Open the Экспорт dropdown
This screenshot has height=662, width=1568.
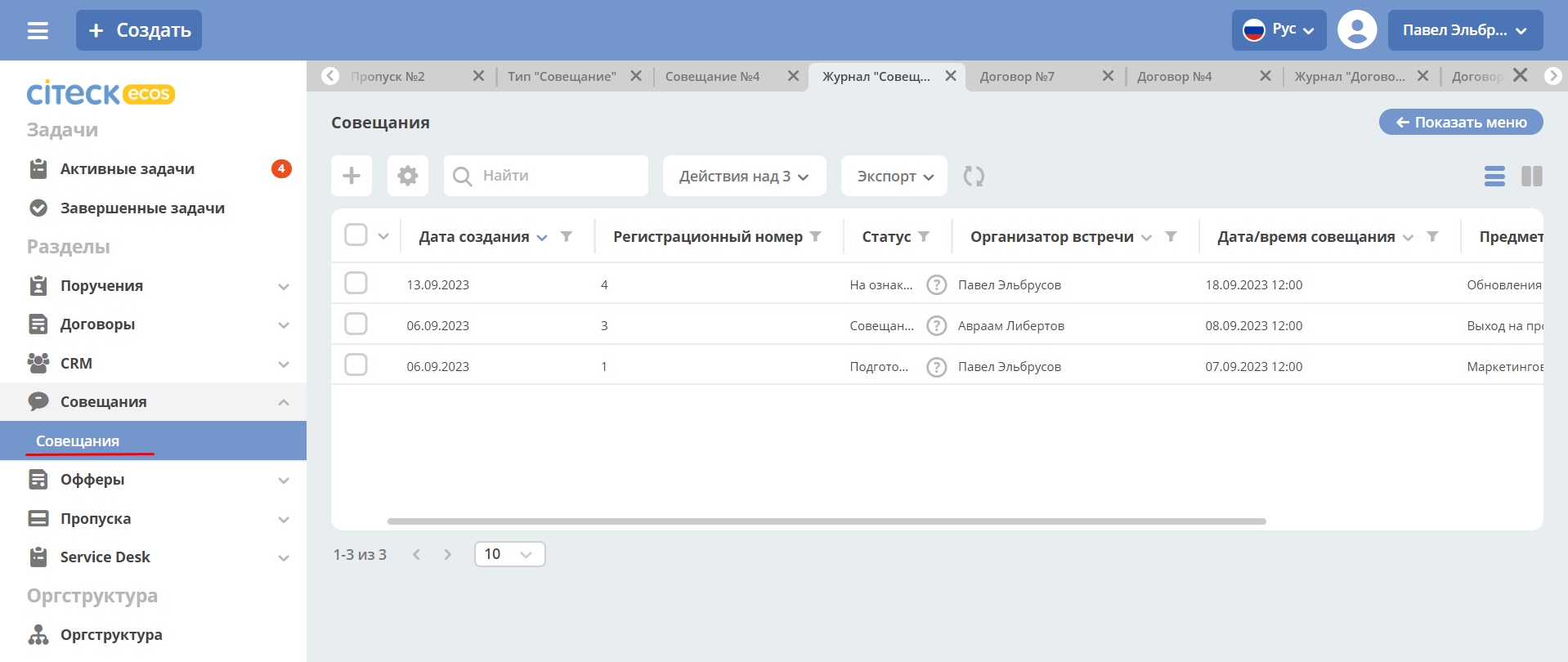[894, 176]
